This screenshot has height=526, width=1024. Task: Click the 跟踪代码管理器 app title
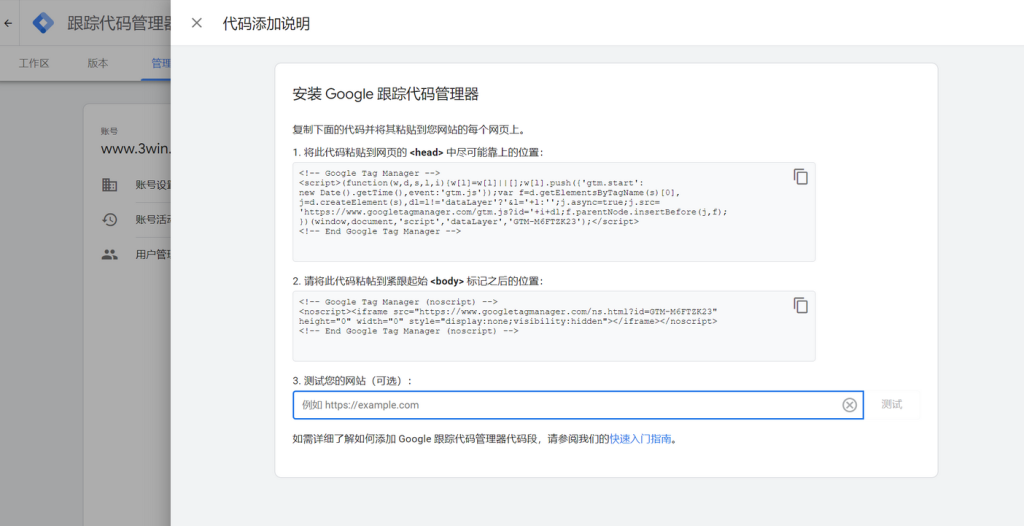(120, 24)
